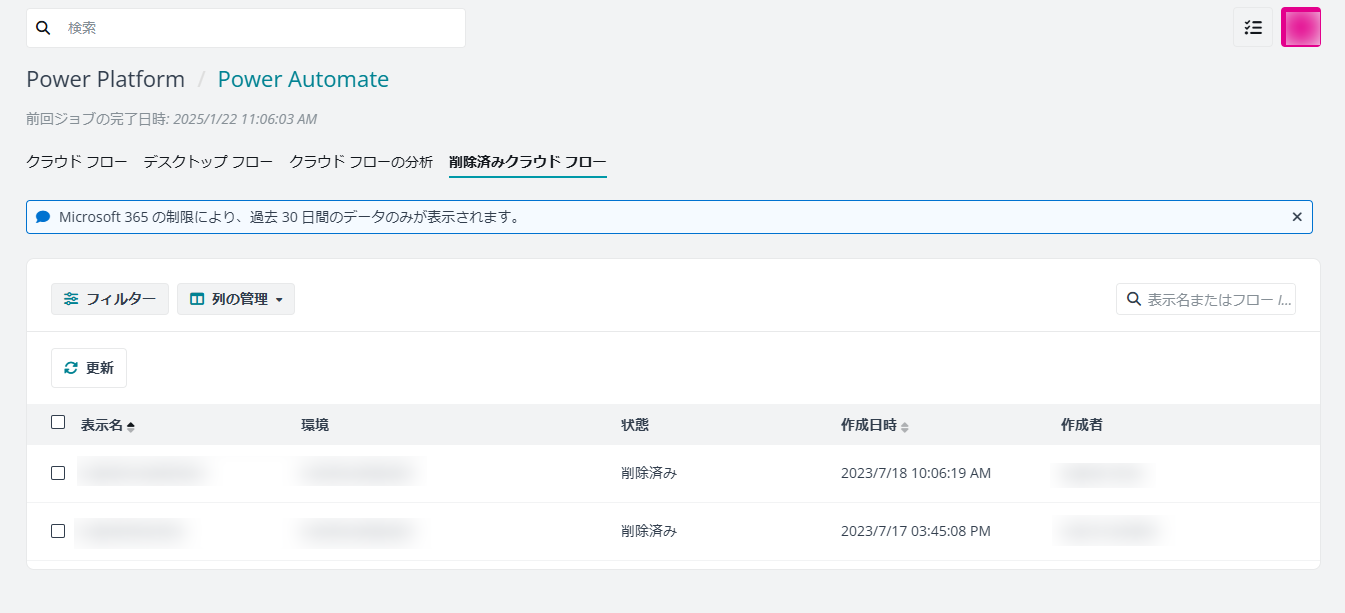Click the info speech bubble icon

[42, 217]
